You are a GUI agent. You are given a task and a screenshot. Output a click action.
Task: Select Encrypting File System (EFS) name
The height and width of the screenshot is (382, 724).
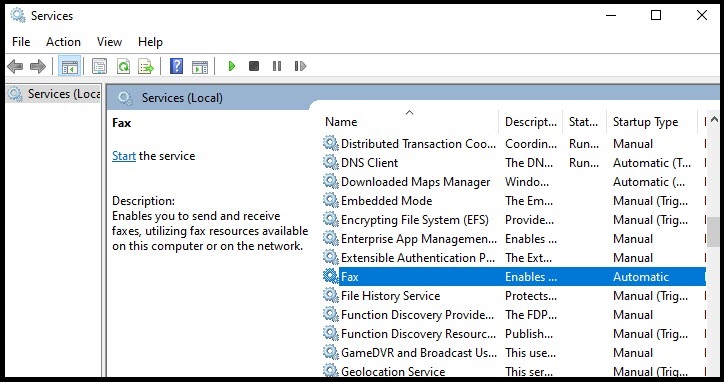pos(415,220)
